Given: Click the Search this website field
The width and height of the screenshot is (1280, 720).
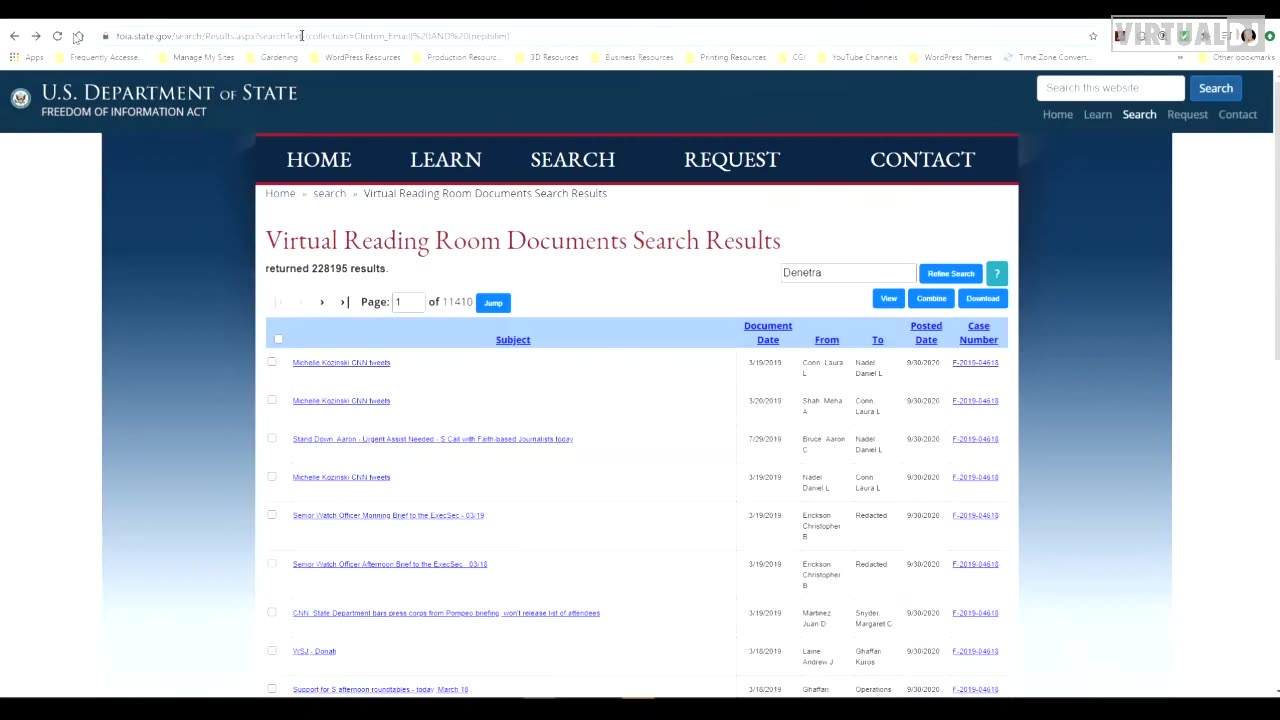Looking at the screenshot, I should [1111, 88].
